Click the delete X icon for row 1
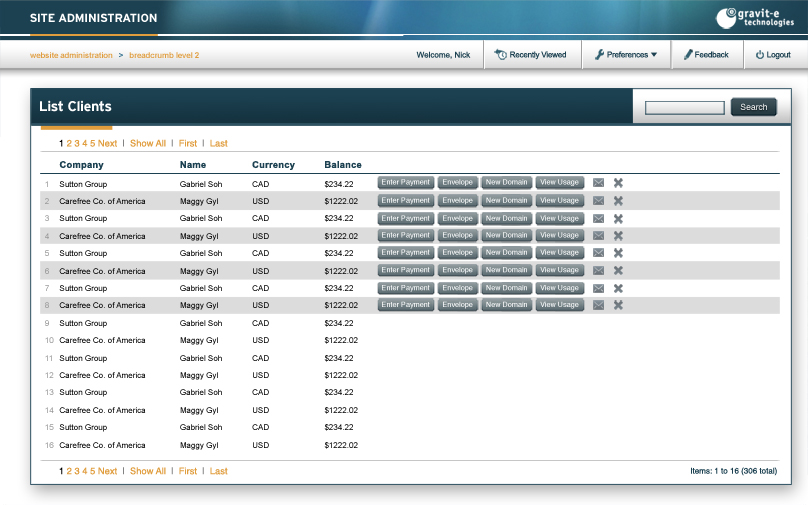Screen dimensions: 808x505 618,182
